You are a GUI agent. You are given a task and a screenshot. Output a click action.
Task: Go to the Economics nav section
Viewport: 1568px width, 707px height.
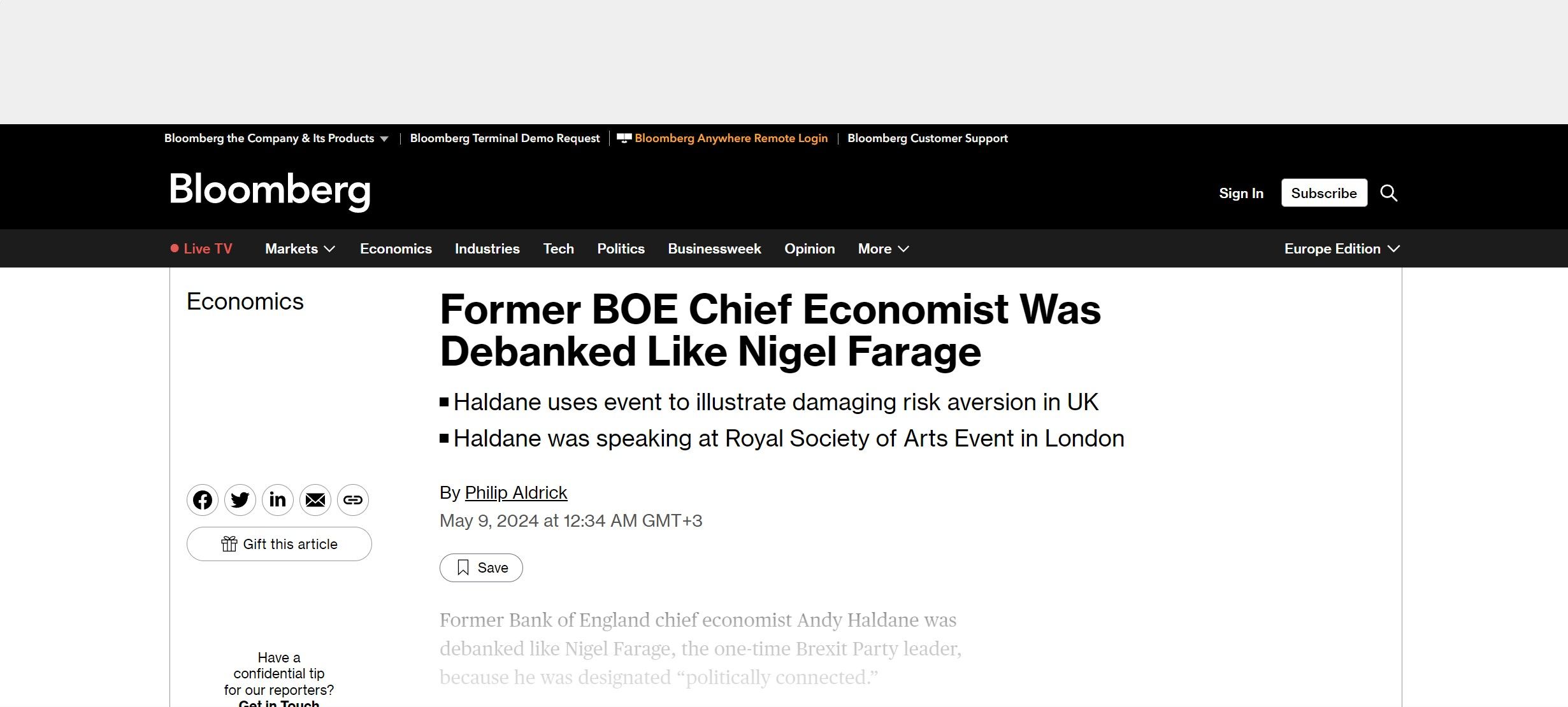click(x=396, y=248)
